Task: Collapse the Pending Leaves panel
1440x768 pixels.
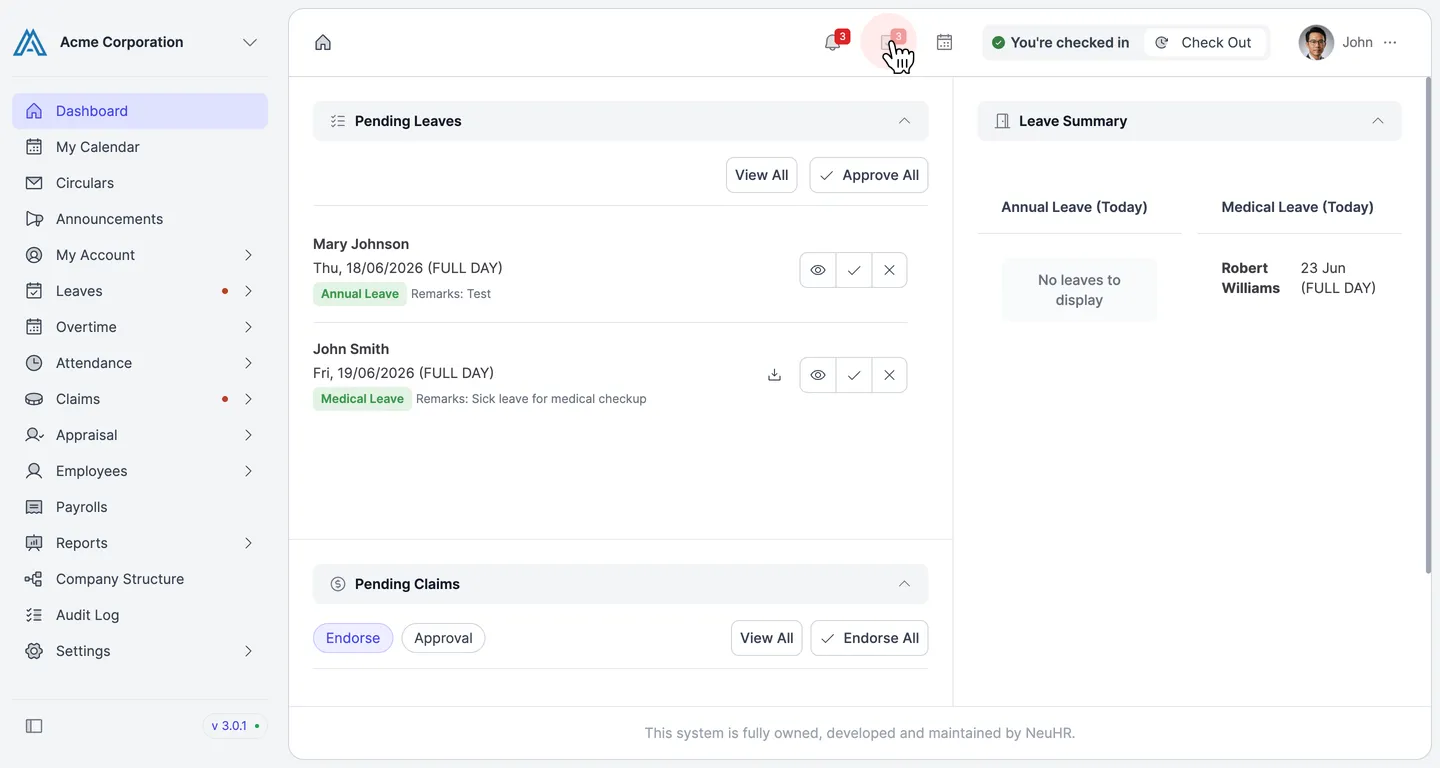Action: (x=904, y=121)
